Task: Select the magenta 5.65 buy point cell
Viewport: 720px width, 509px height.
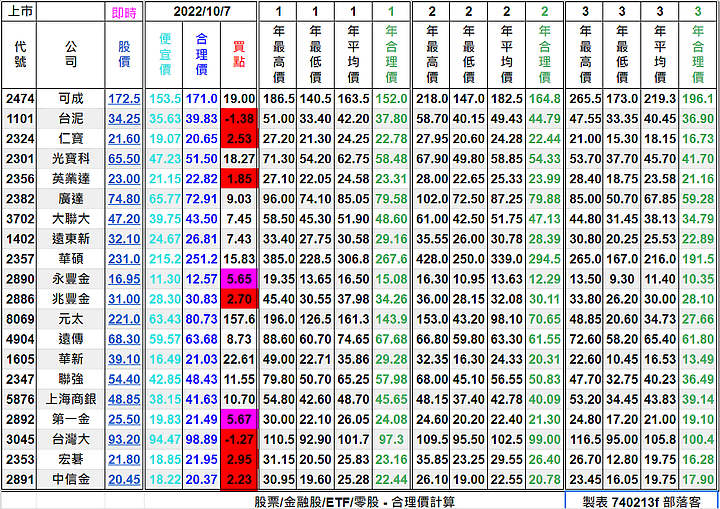Action: (x=239, y=279)
